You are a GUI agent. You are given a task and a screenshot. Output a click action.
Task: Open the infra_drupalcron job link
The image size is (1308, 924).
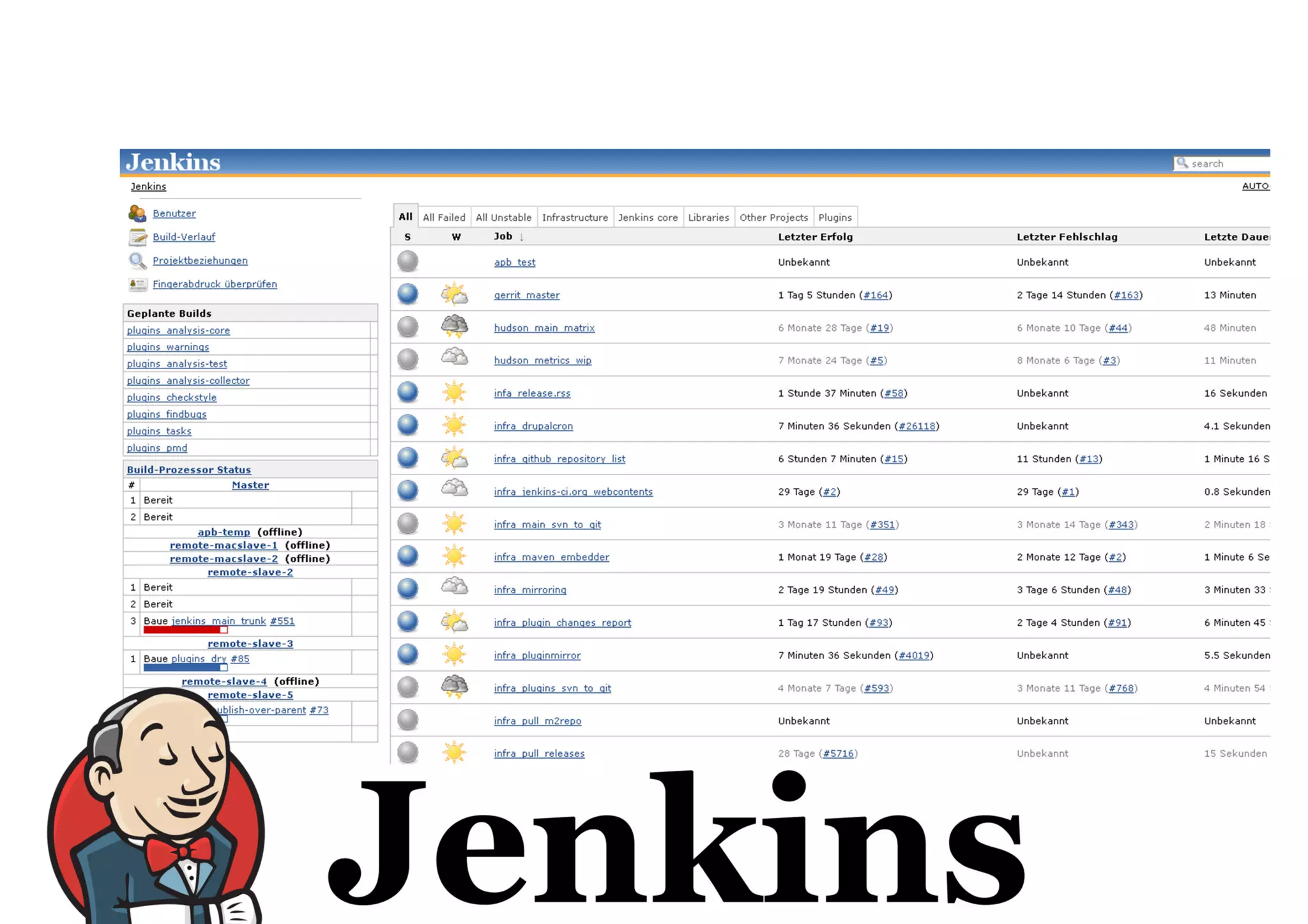[533, 426]
